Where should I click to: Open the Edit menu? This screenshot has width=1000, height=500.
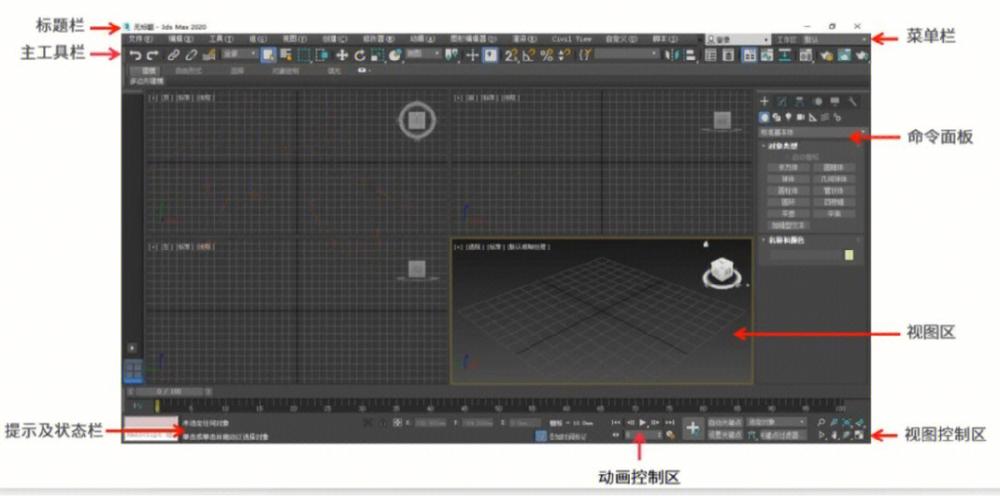click(x=180, y=39)
